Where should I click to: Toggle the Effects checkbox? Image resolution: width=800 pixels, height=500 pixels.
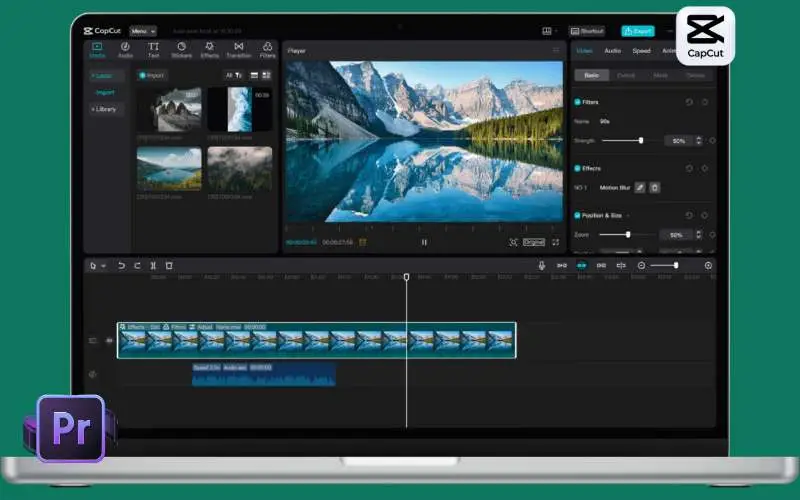578,168
